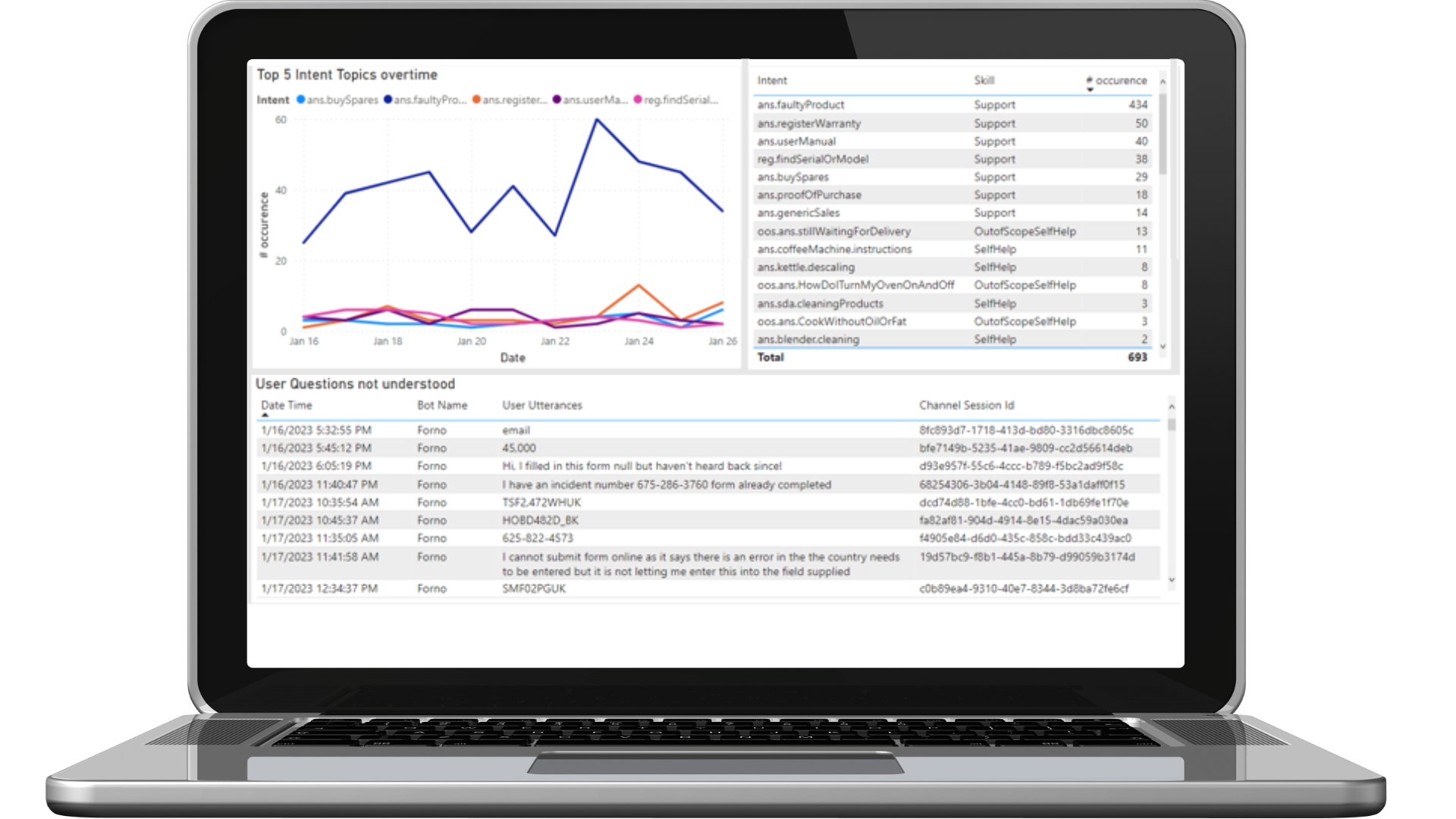This screenshot has width=1456, height=819.
Task: Click the ans.buySpares light blue legend dot
Action: coord(301,99)
